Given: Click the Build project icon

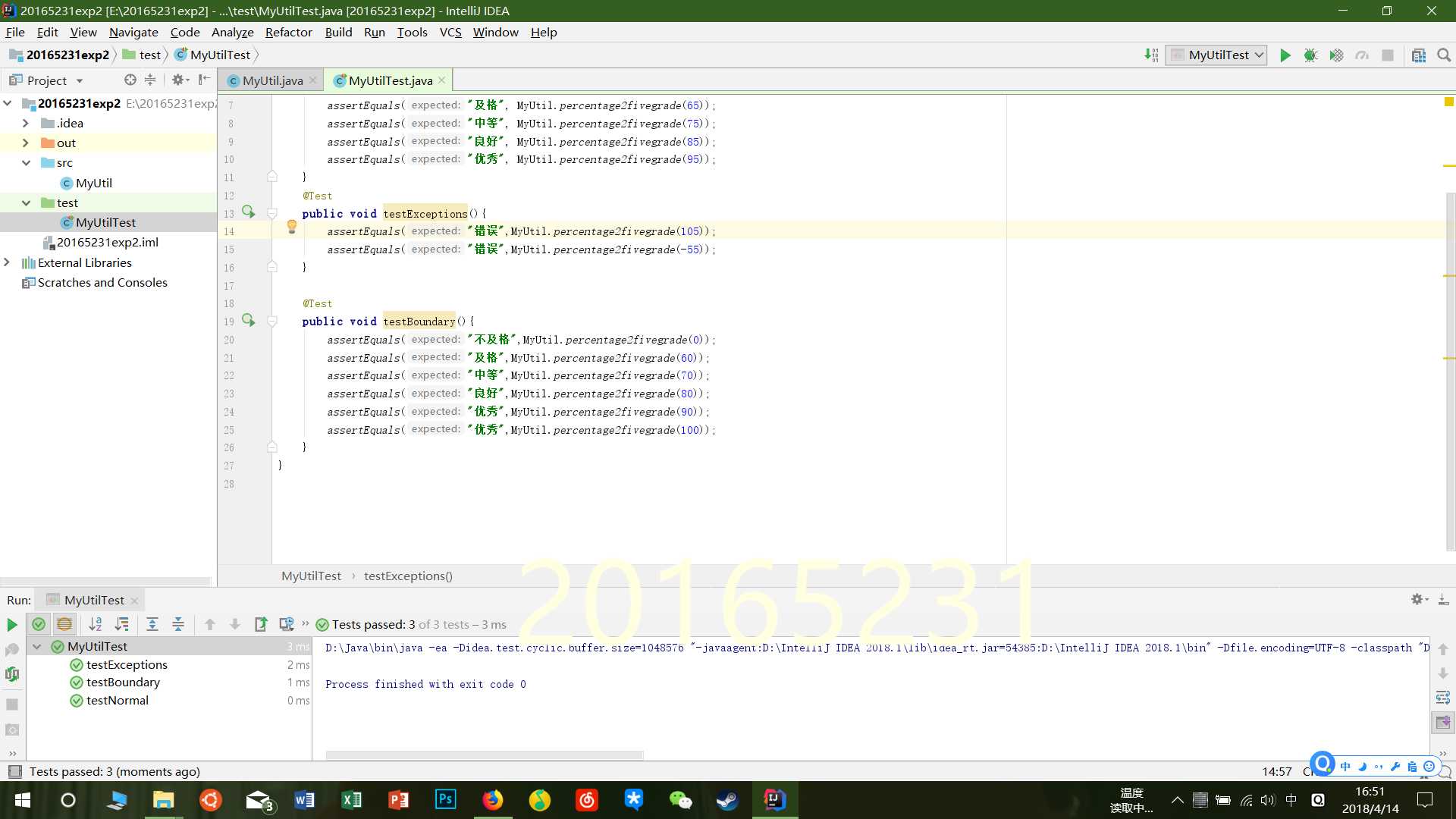Looking at the screenshot, I should pos(1151,55).
